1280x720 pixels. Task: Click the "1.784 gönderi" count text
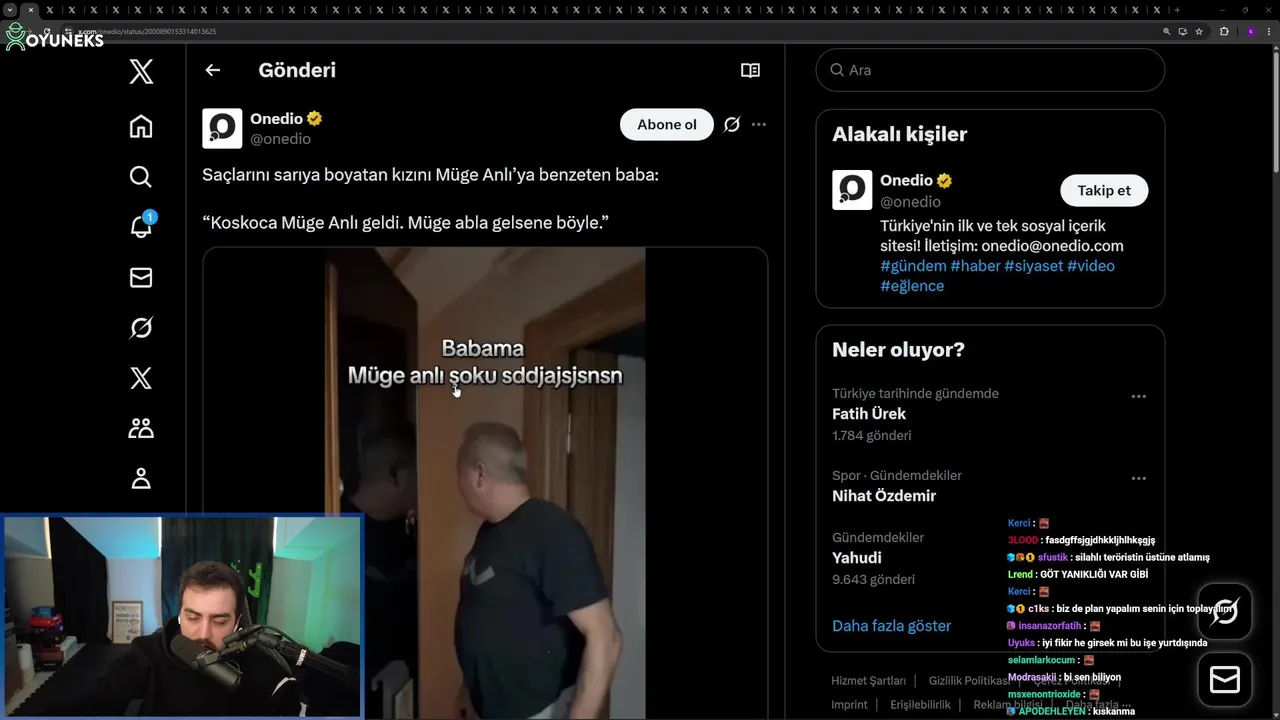[x=871, y=436]
